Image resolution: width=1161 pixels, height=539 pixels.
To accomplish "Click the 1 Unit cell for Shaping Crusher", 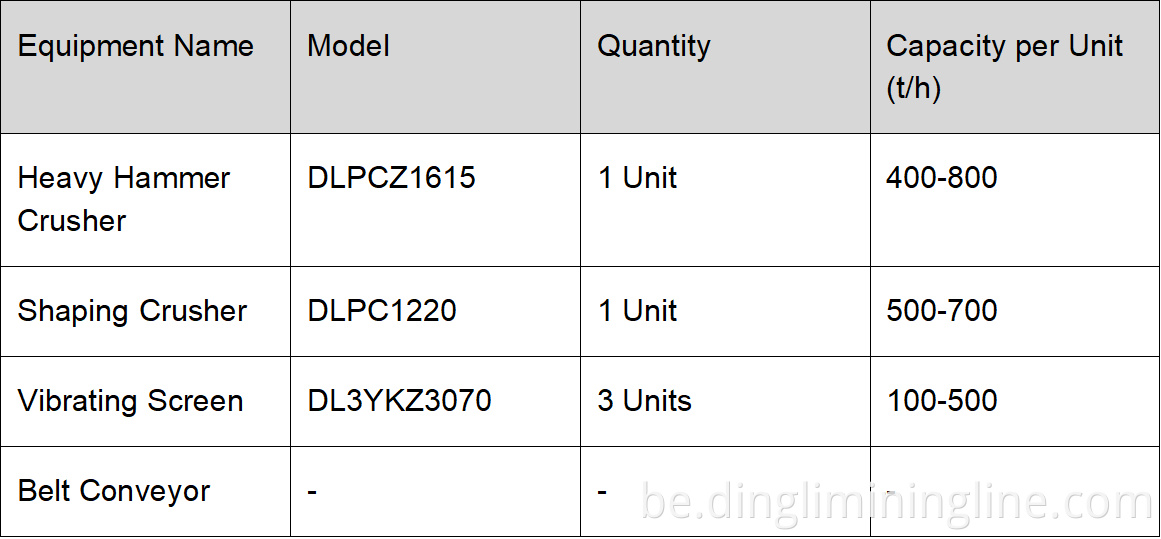I will pyautogui.click(x=637, y=311).
